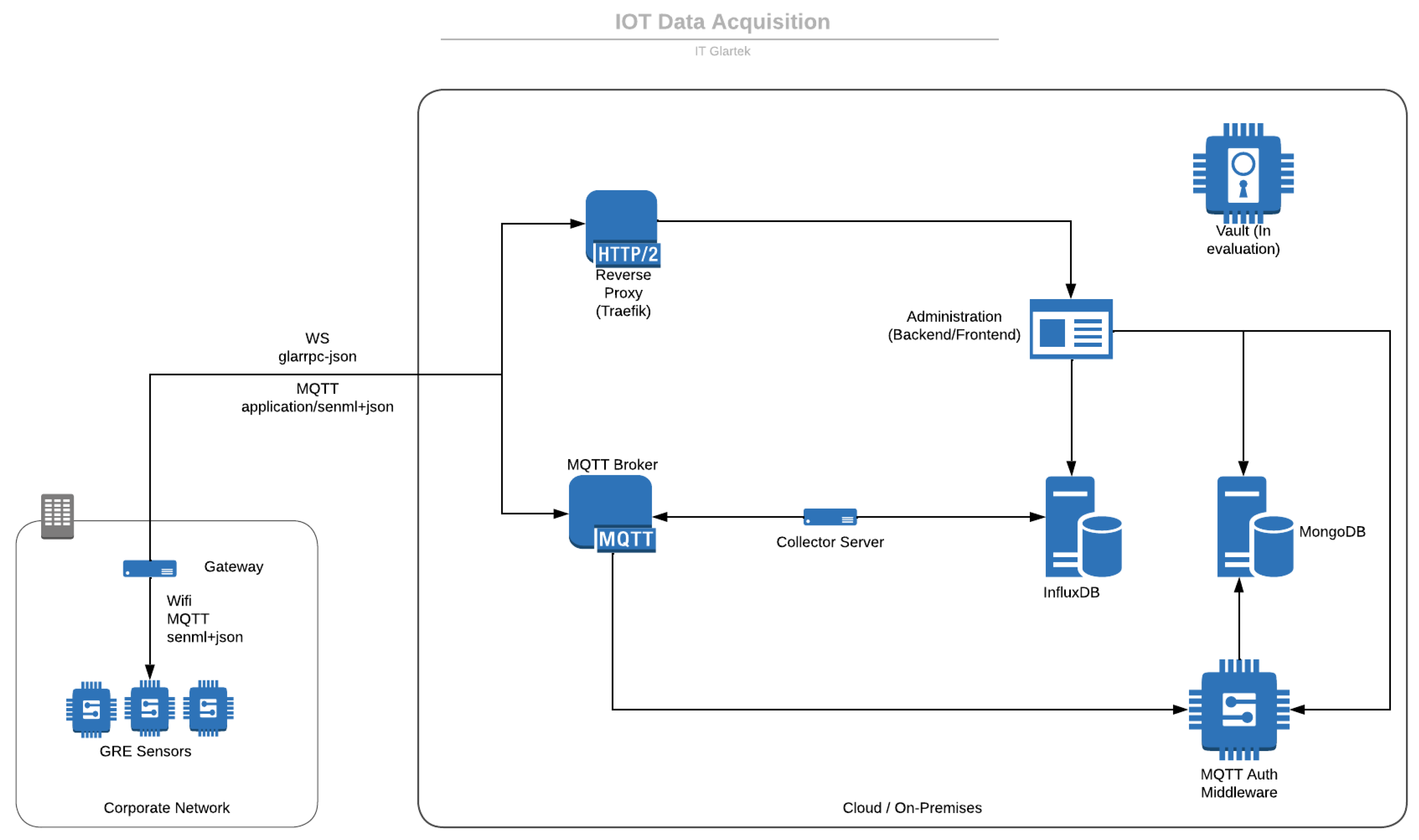The image size is (1419, 840).
Task: Select the Cloud / On-Premises label
Action: click(x=911, y=808)
